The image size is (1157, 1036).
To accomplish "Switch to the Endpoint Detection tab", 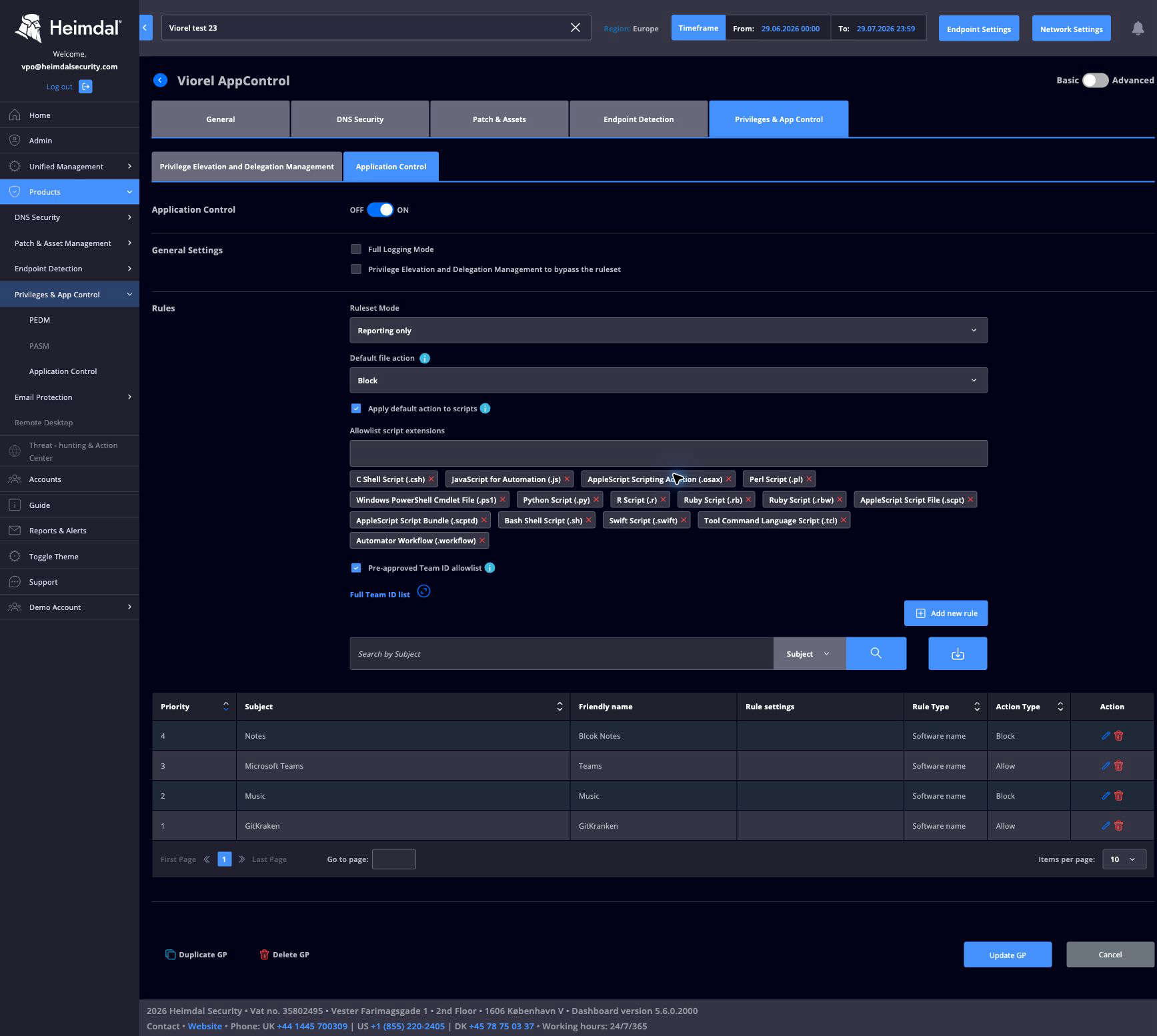I will 639,119.
